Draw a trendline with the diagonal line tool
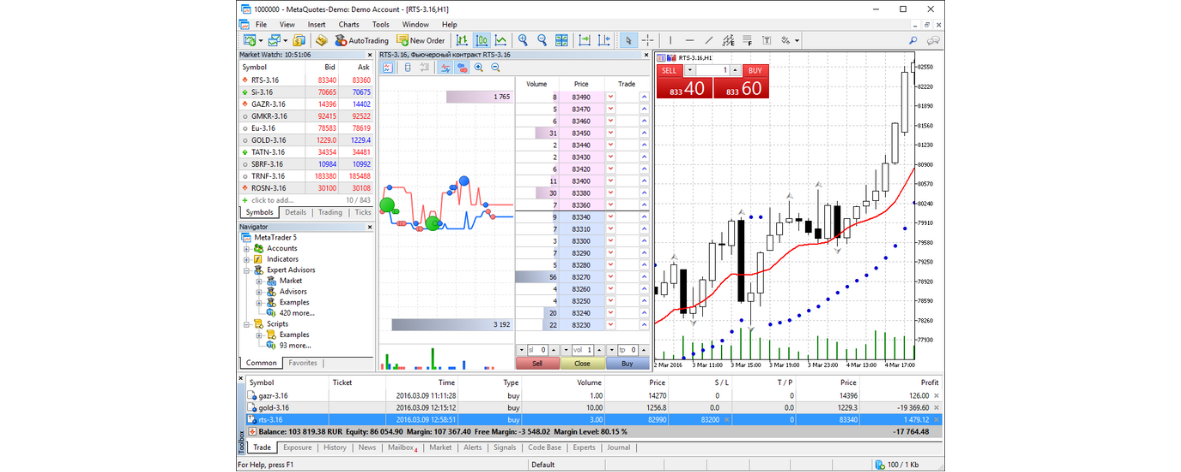1181x472 pixels. pos(708,40)
